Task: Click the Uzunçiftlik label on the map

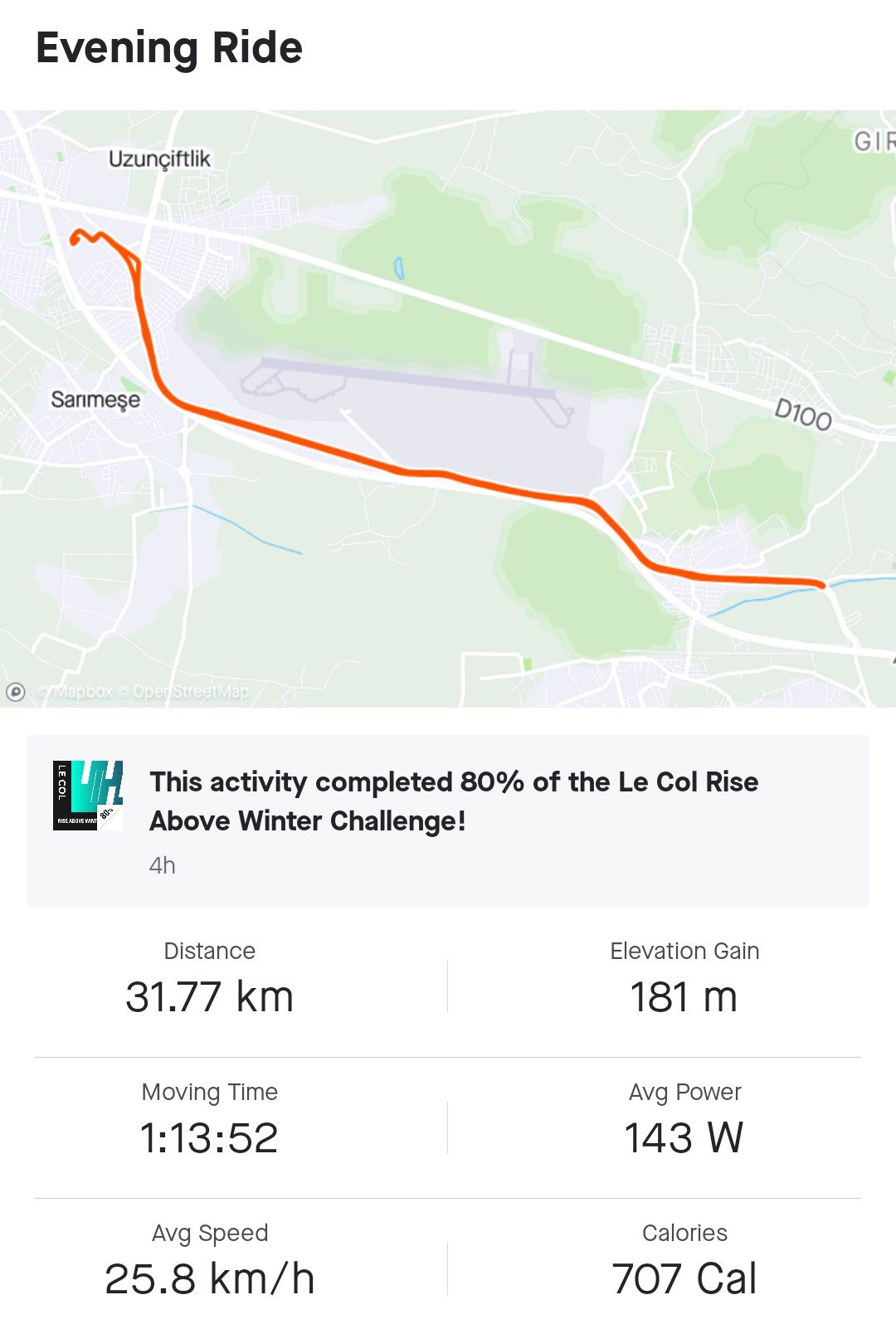Action: tap(159, 158)
